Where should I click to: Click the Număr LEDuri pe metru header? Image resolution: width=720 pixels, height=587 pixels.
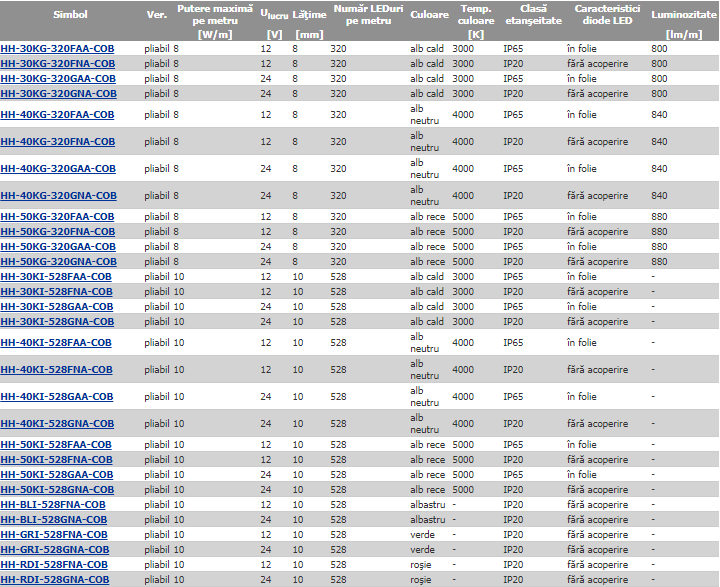click(x=368, y=15)
